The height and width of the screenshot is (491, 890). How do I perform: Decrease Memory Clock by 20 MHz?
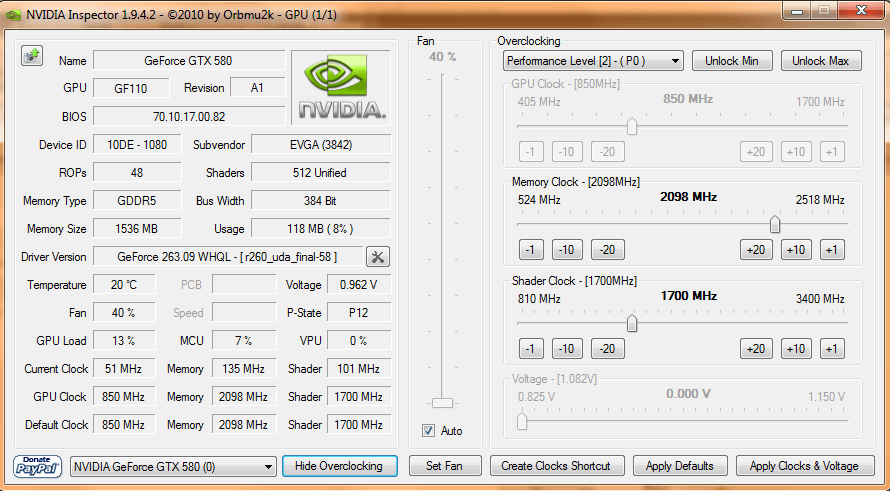coord(607,250)
